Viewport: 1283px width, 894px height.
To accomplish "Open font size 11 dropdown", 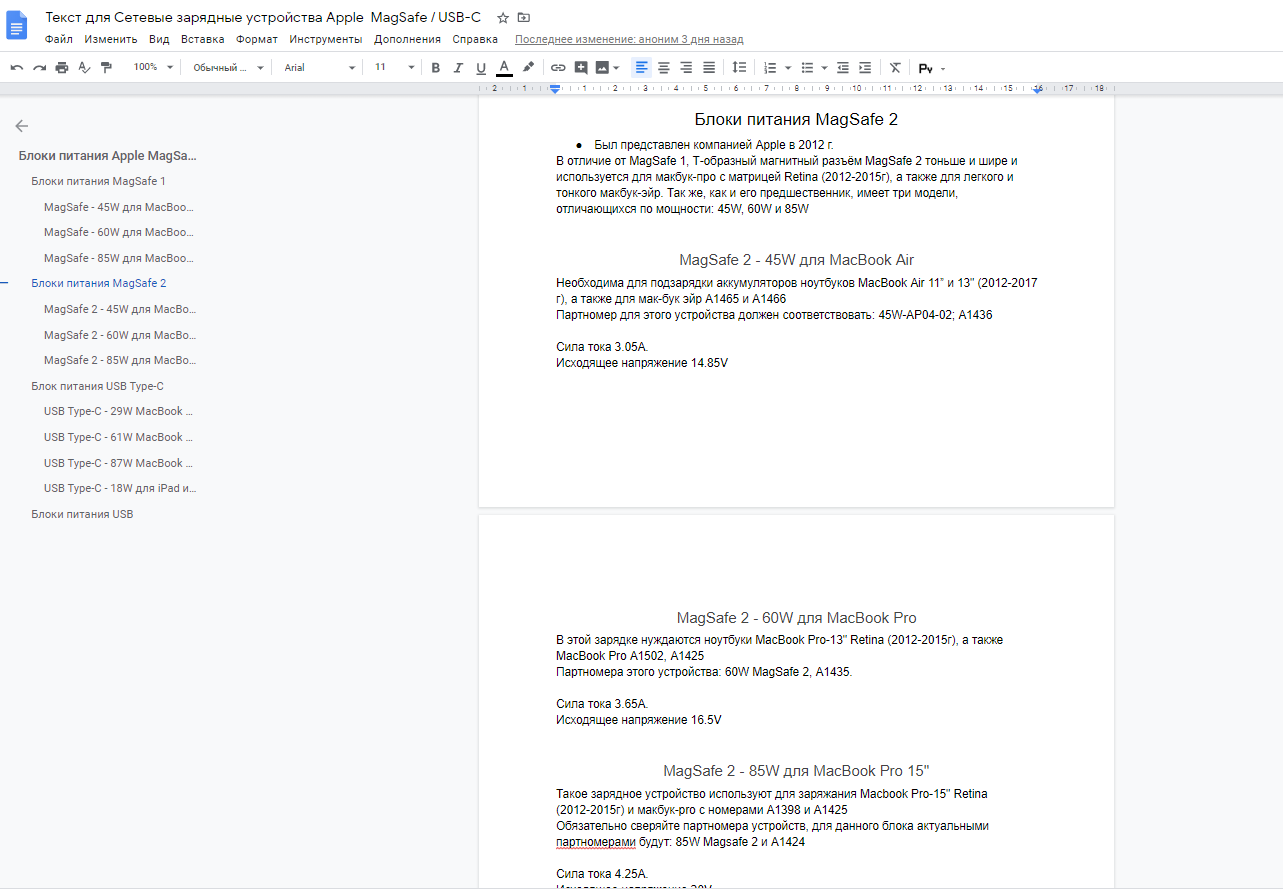I will (394, 68).
